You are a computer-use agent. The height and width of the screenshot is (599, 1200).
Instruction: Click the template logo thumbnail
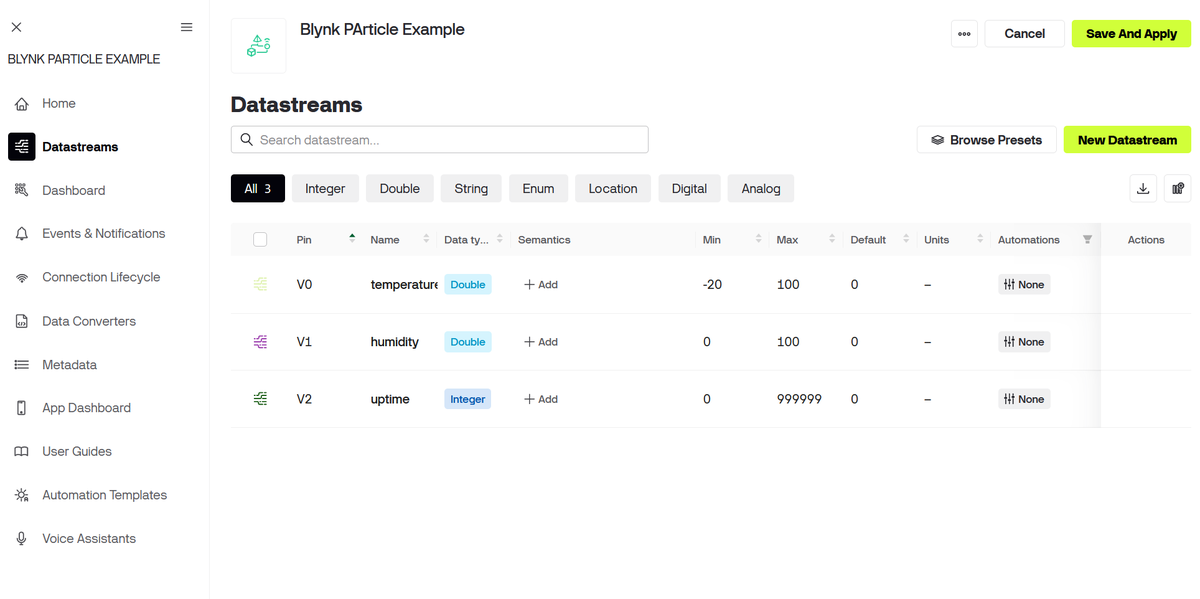coord(258,46)
